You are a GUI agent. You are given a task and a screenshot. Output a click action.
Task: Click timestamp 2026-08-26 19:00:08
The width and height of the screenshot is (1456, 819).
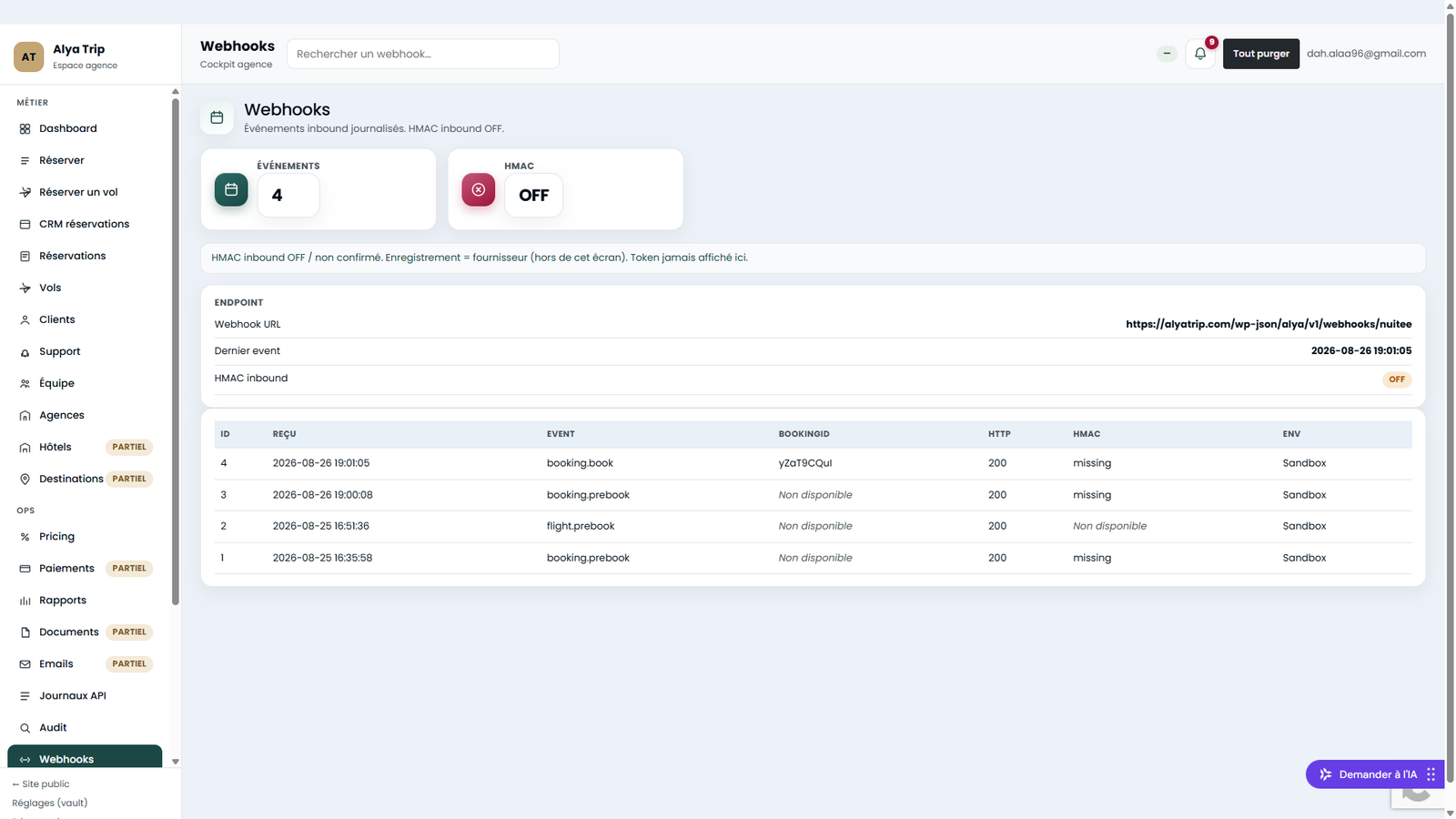(x=323, y=495)
